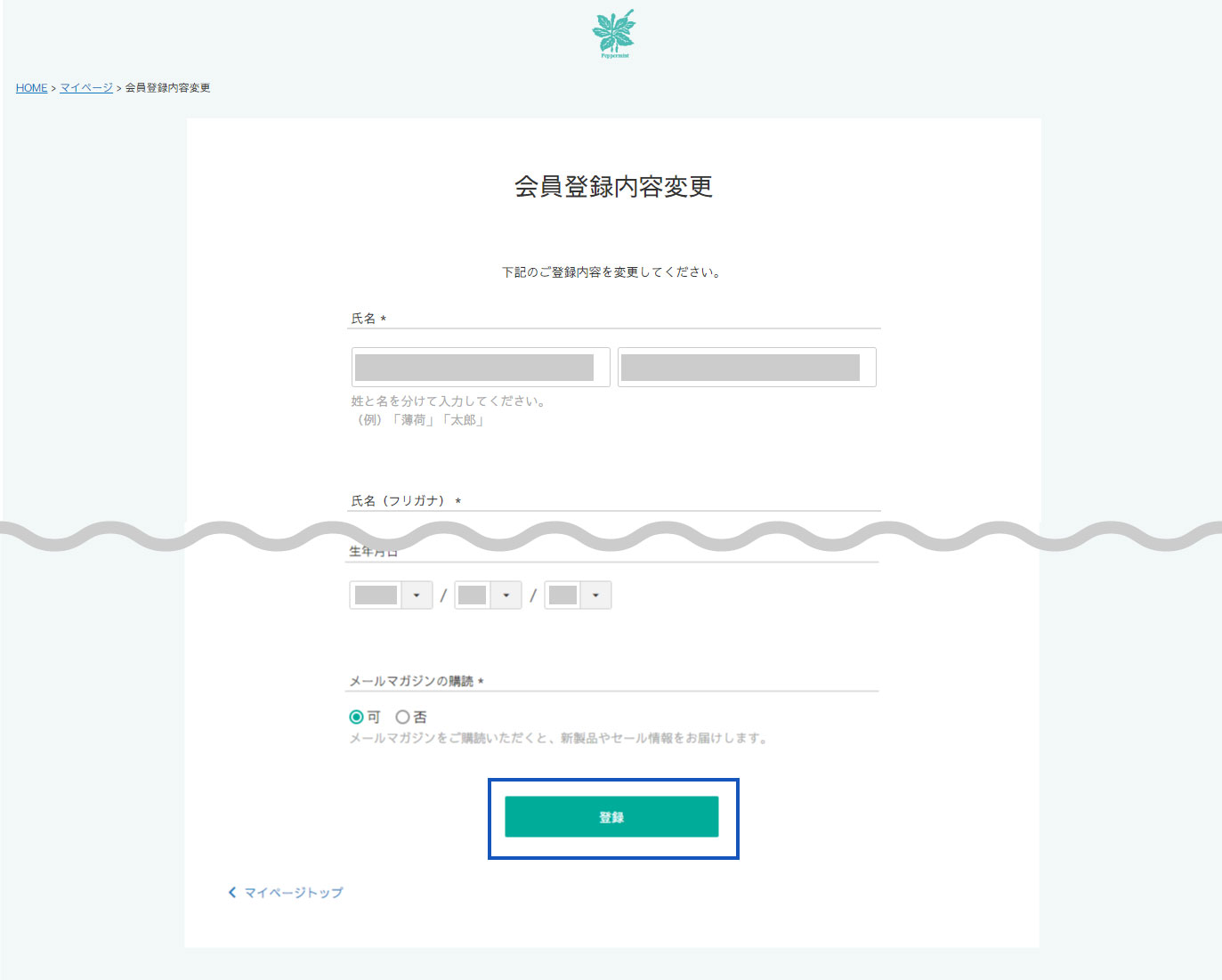The width and height of the screenshot is (1222, 980).
Task: Select the 可 newsletter subscription option
Action: (355, 717)
